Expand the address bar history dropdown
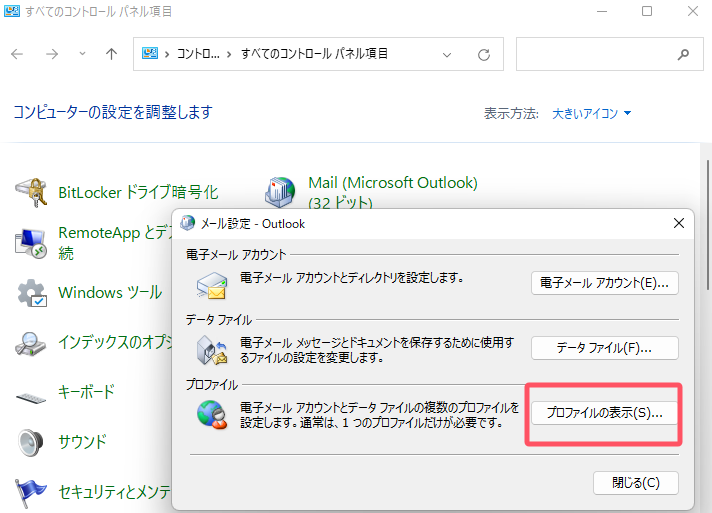This screenshot has width=712, height=513. tap(447, 55)
